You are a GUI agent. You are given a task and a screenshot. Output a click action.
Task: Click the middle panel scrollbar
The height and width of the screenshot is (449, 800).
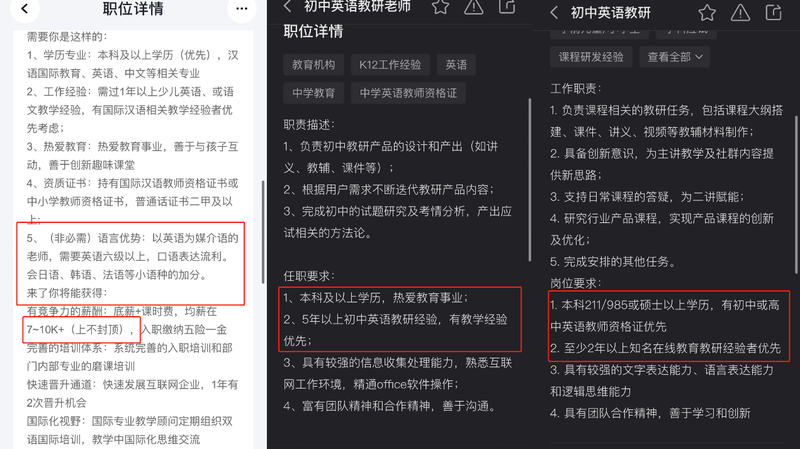530,180
